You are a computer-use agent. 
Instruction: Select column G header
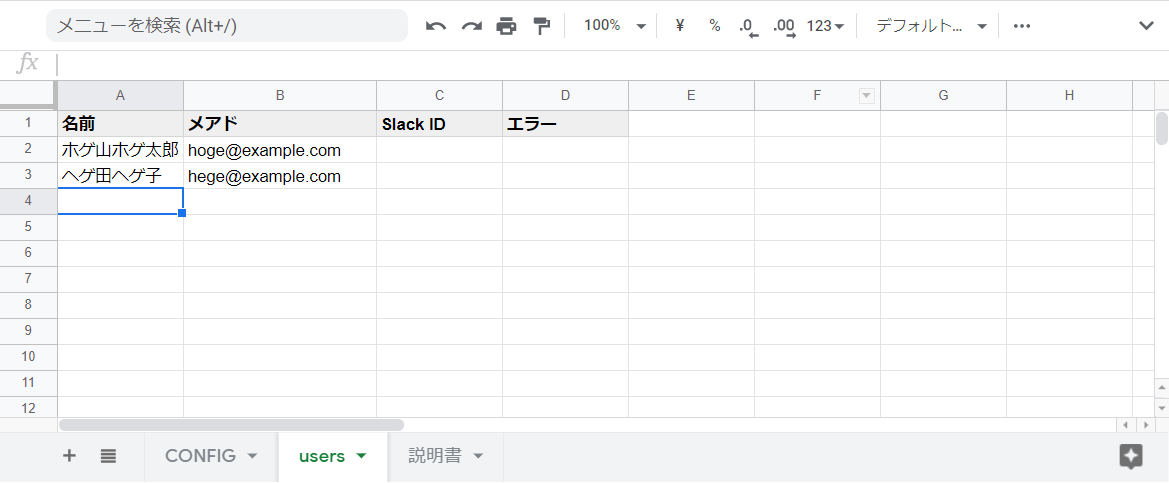point(944,95)
